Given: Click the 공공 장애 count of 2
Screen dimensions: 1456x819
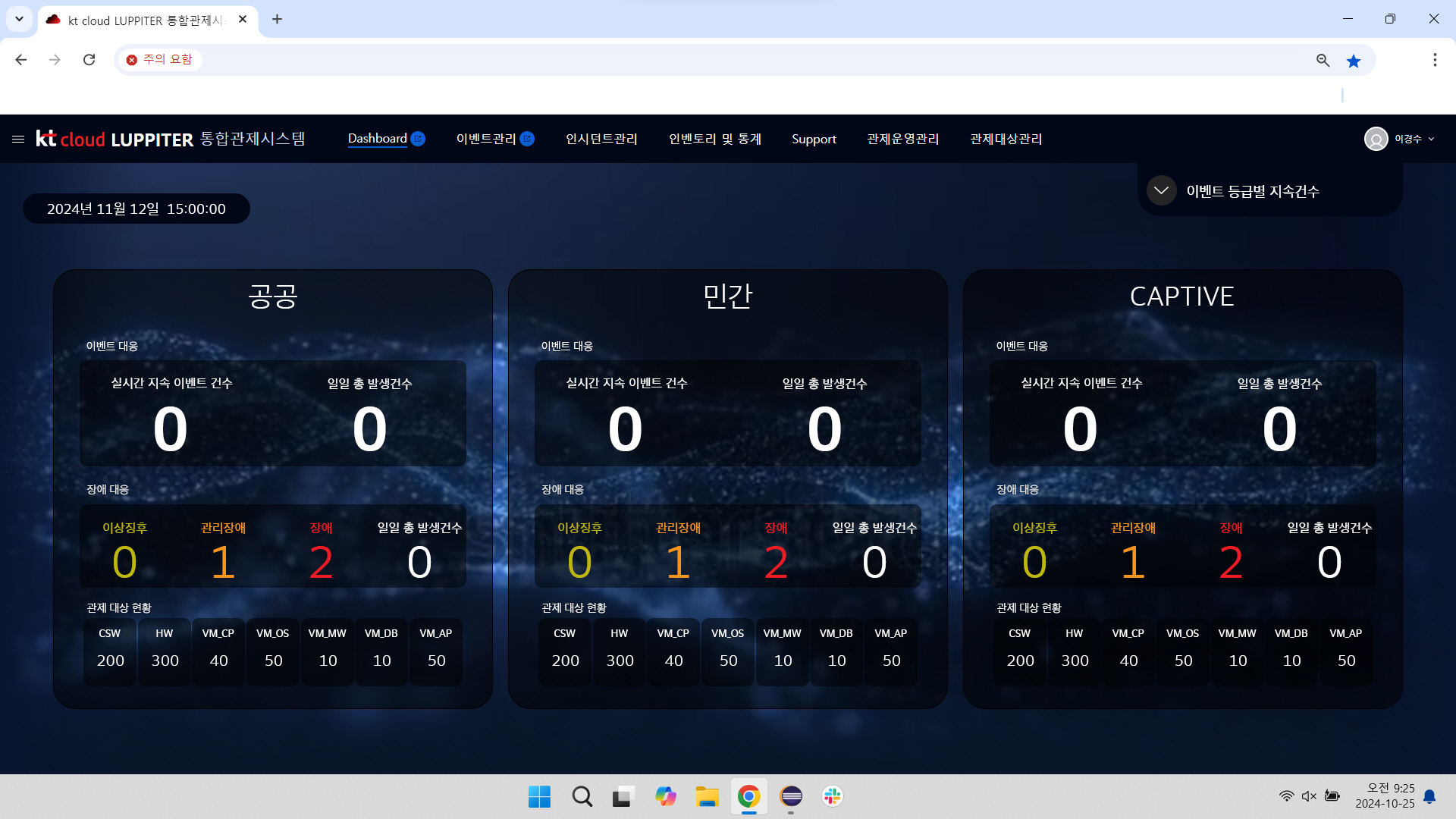Looking at the screenshot, I should 321,562.
